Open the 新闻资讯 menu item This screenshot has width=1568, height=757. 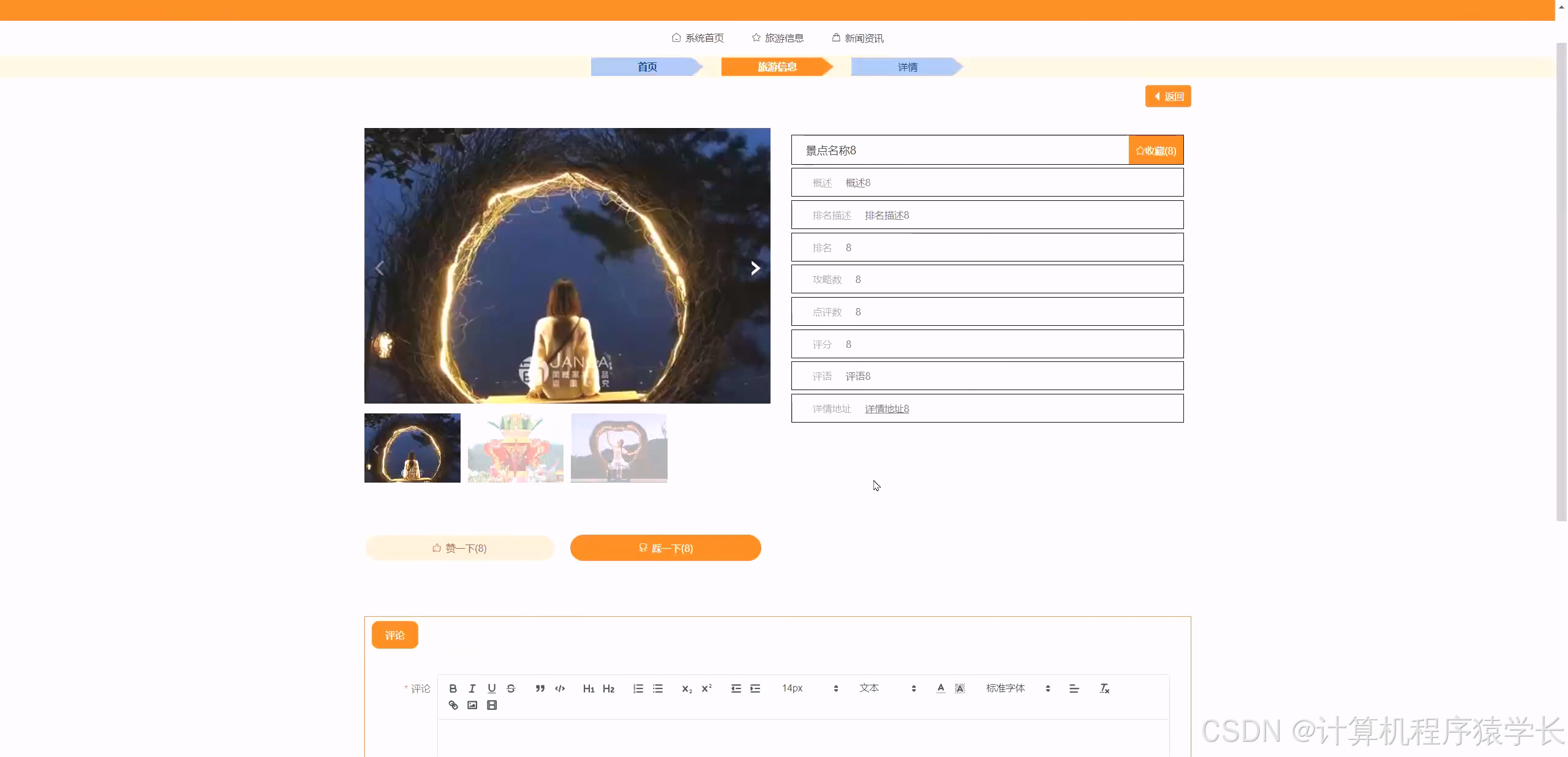[x=864, y=37]
